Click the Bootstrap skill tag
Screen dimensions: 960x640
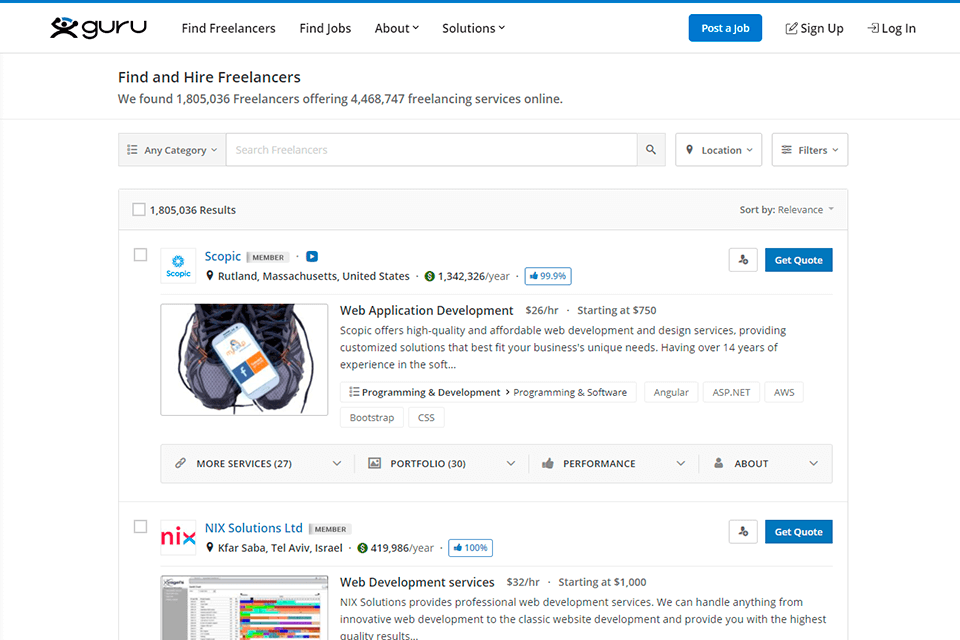(372, 417)
